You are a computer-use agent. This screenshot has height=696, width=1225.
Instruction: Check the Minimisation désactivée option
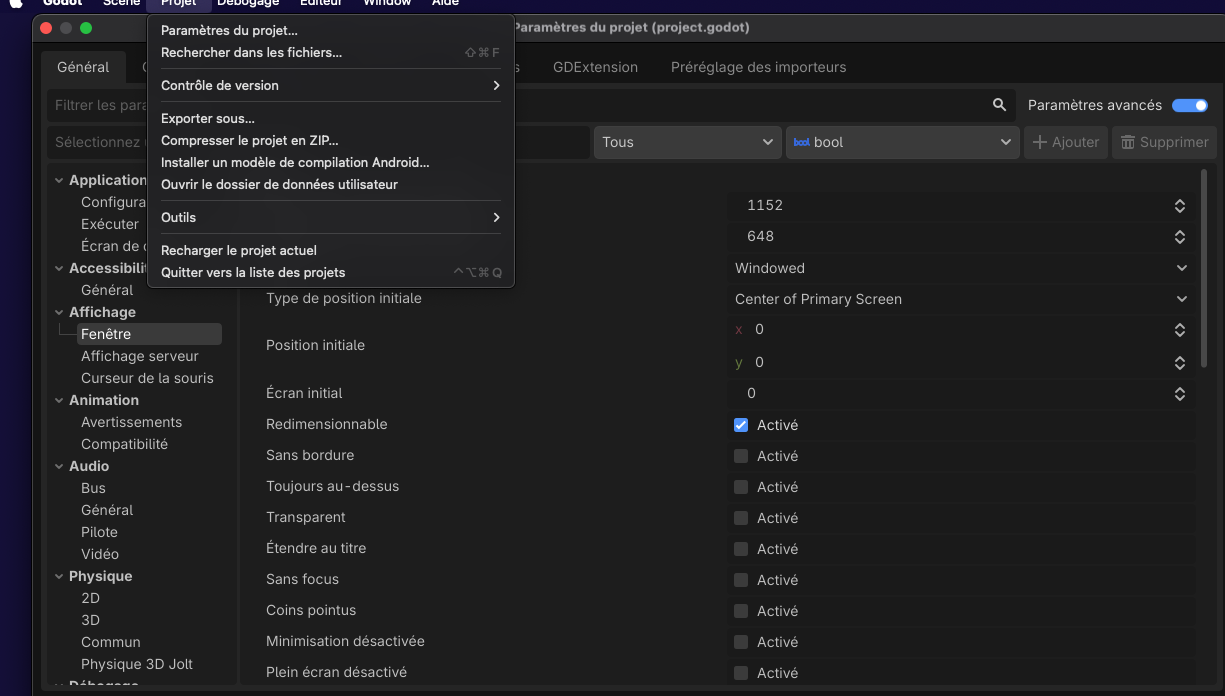tap(741, 642)
